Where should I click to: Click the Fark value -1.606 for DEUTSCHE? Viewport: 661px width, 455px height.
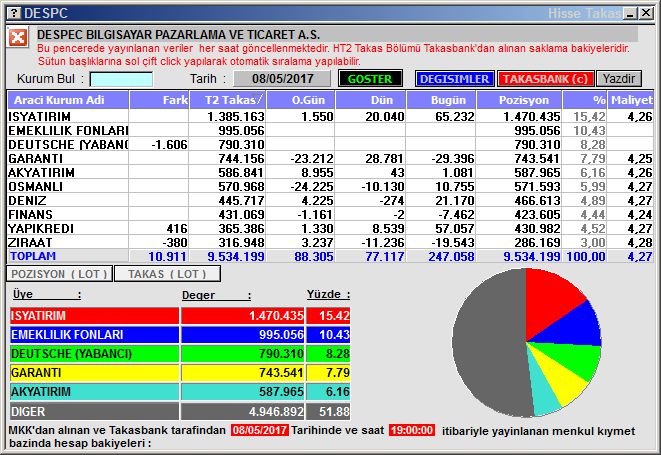tap(169, 145)
